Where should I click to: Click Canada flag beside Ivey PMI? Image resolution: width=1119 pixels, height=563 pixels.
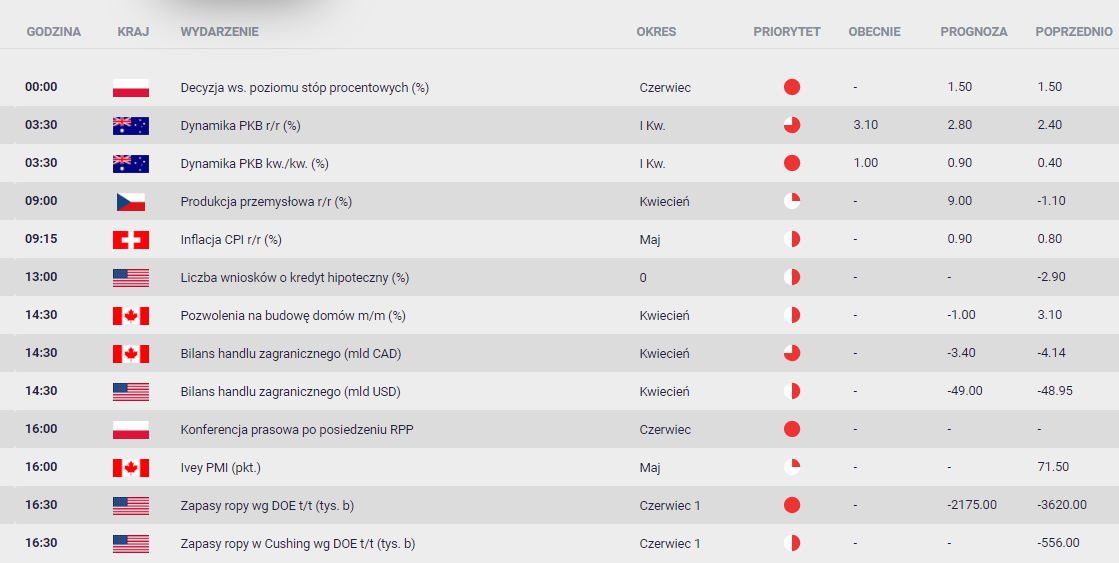pos(131,468)
